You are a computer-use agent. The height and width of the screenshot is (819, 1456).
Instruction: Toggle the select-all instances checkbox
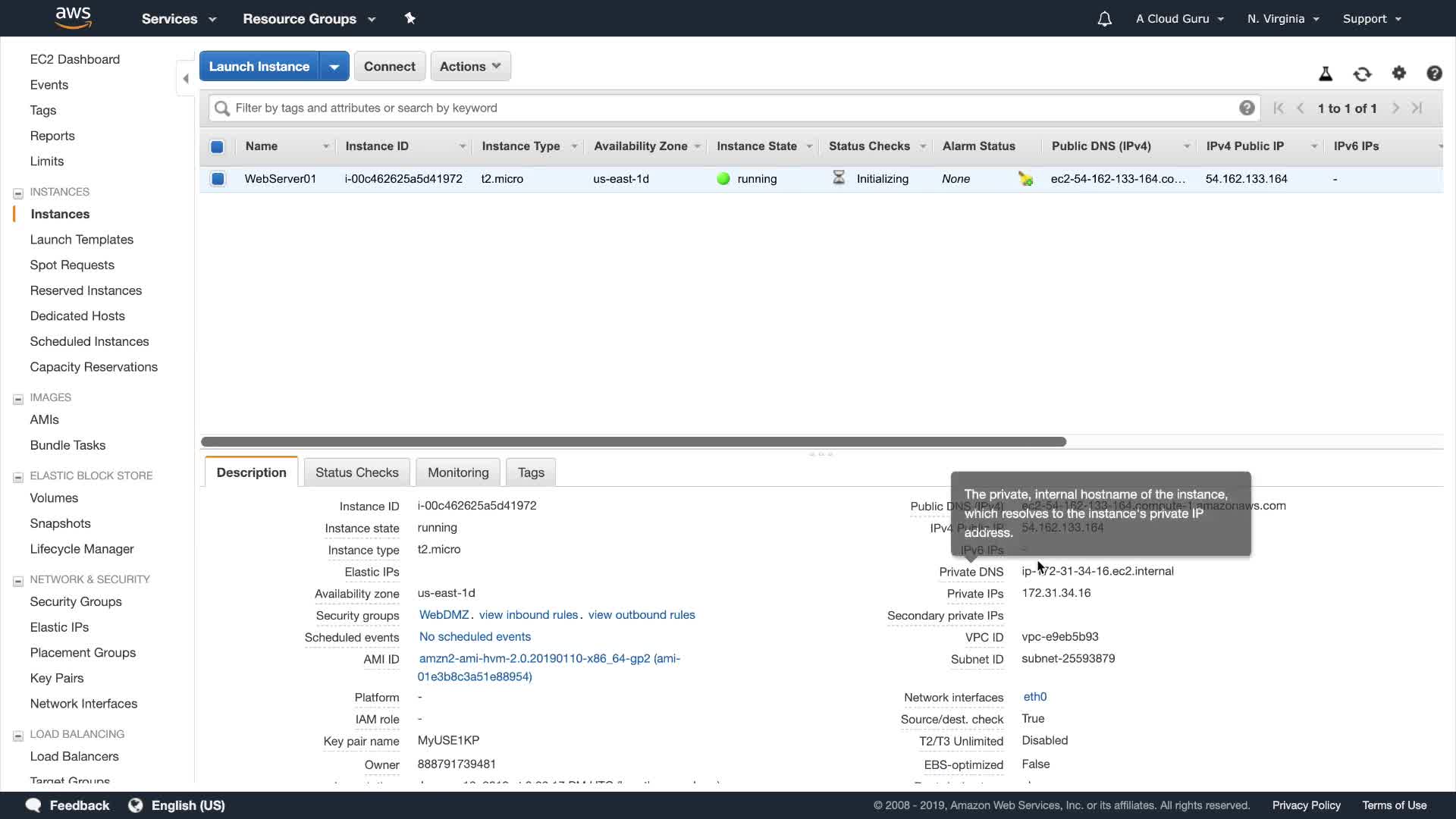(218, 146)
